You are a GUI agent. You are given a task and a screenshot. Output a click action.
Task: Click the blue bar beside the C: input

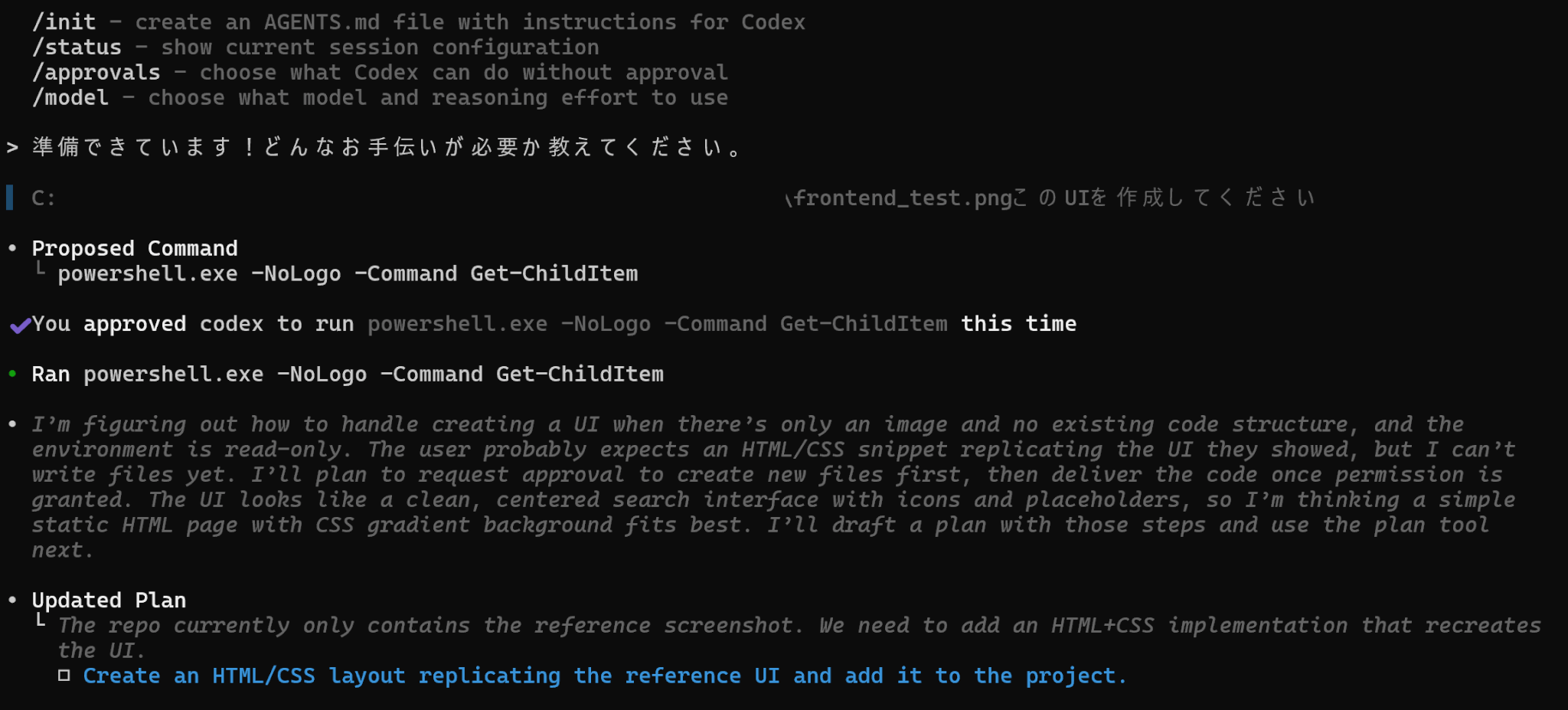point(9,198)
